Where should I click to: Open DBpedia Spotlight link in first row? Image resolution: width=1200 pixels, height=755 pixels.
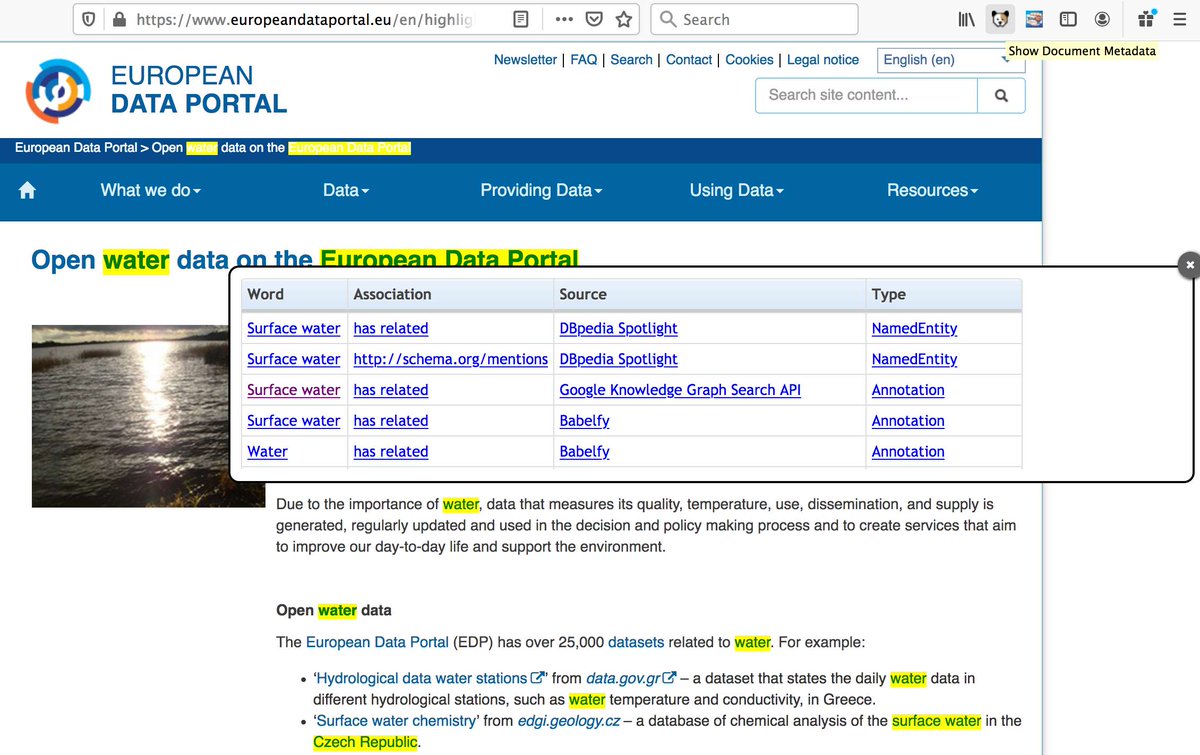click(619, 328)
